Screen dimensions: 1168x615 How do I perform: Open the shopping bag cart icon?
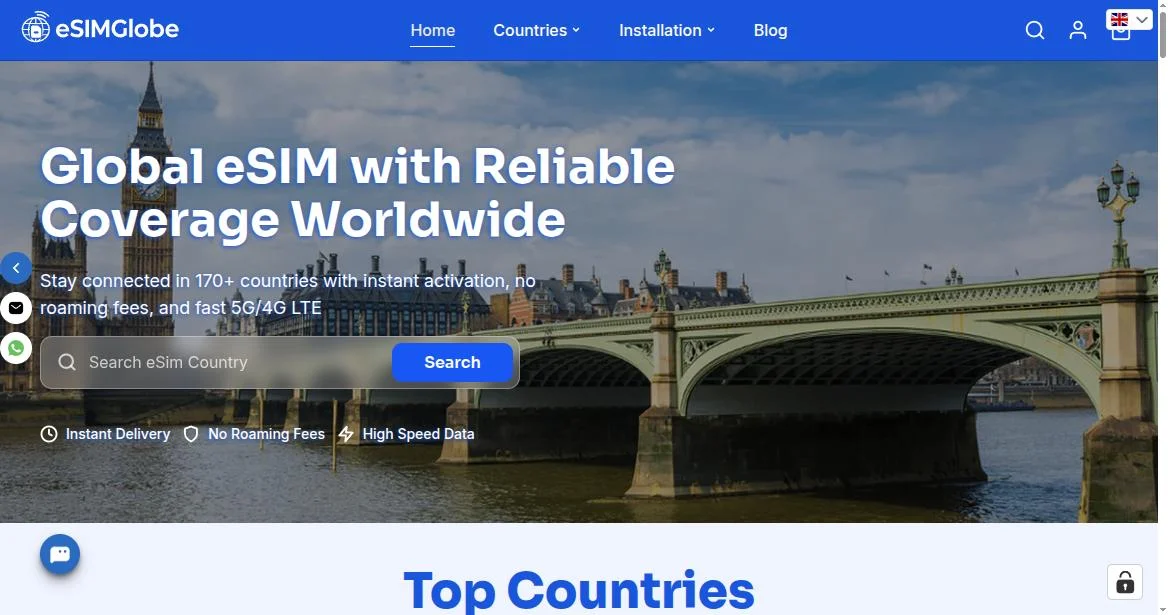coord(1121,34)
